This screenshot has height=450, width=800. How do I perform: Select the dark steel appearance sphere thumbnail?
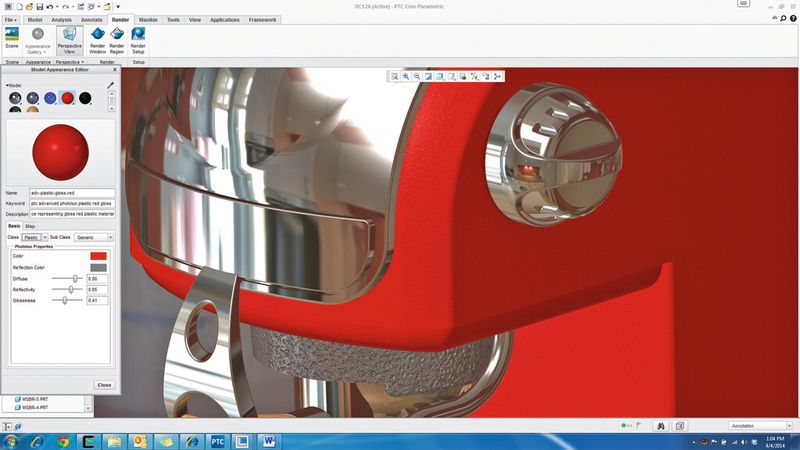coord(33,98)
